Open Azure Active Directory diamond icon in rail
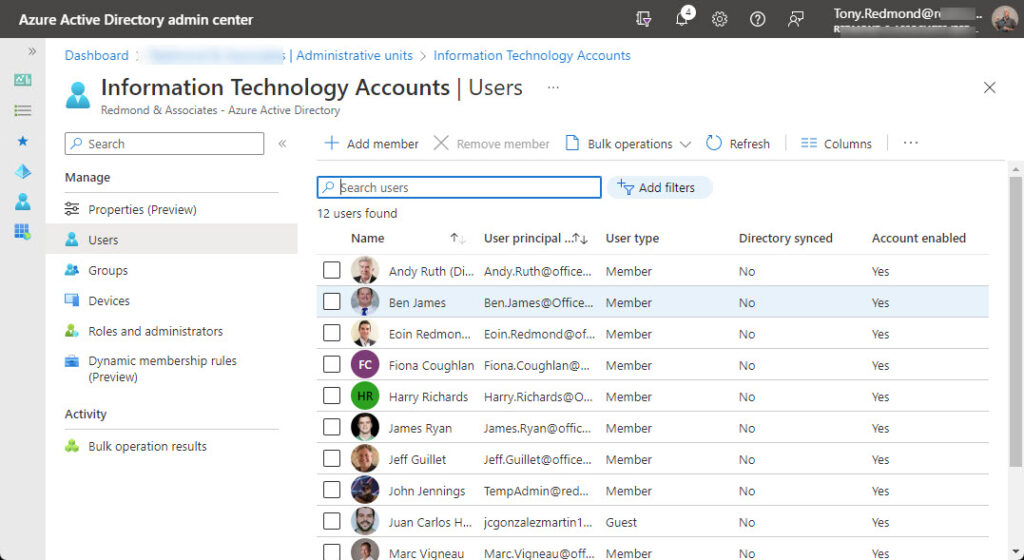This screenshot has width=1024, height=560. (23, 171)
